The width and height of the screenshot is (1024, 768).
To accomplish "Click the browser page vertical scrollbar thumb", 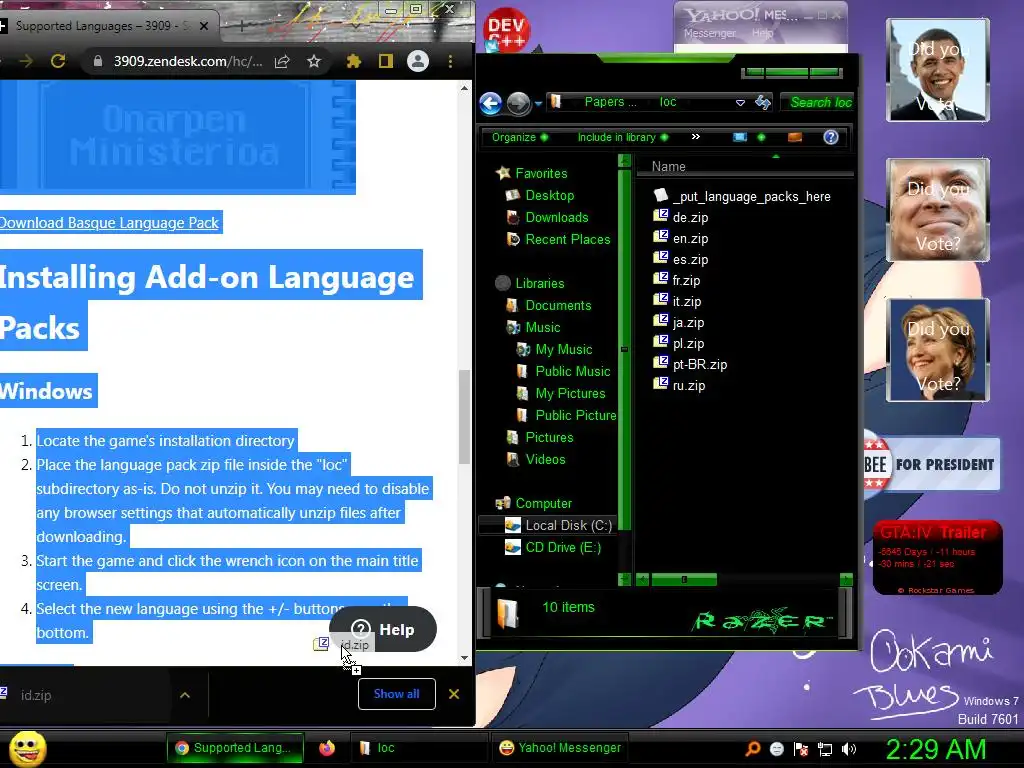I will point(464,417).
